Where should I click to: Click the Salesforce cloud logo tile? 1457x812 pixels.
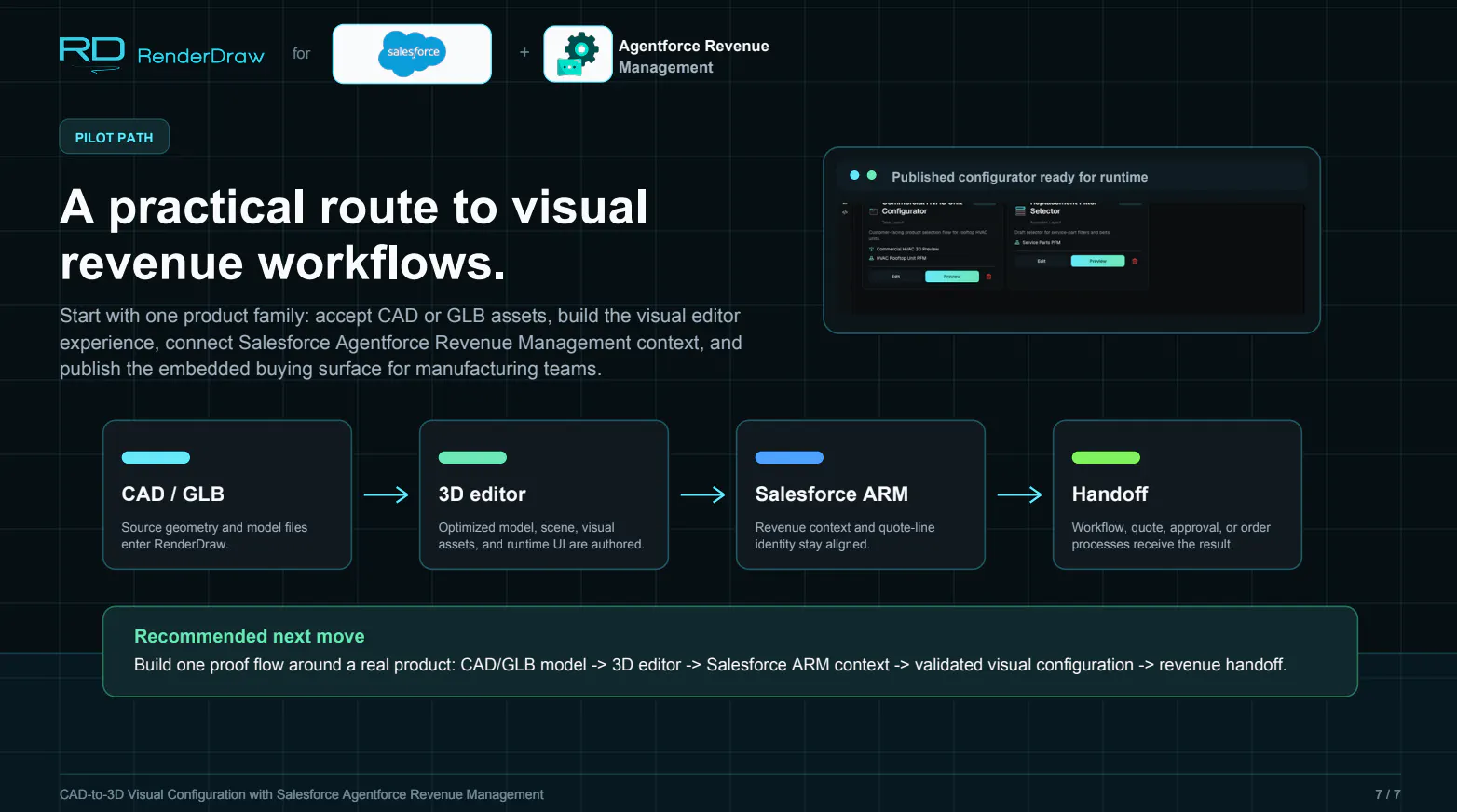[412, 54]
